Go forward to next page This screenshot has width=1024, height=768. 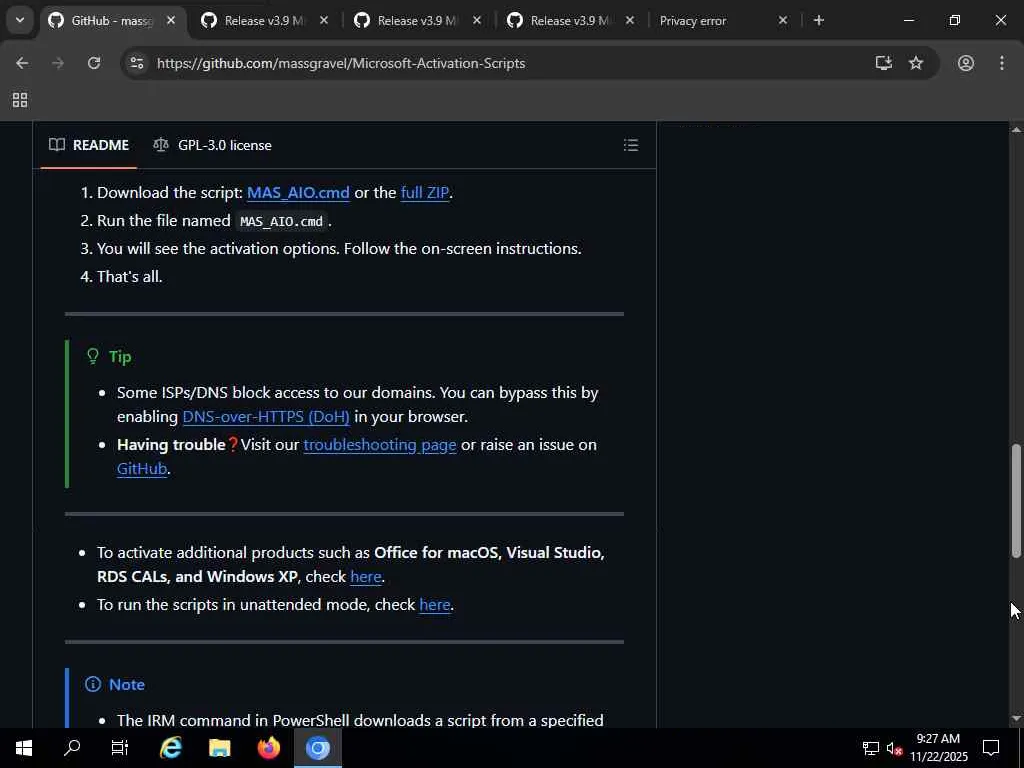coord(58,63)
